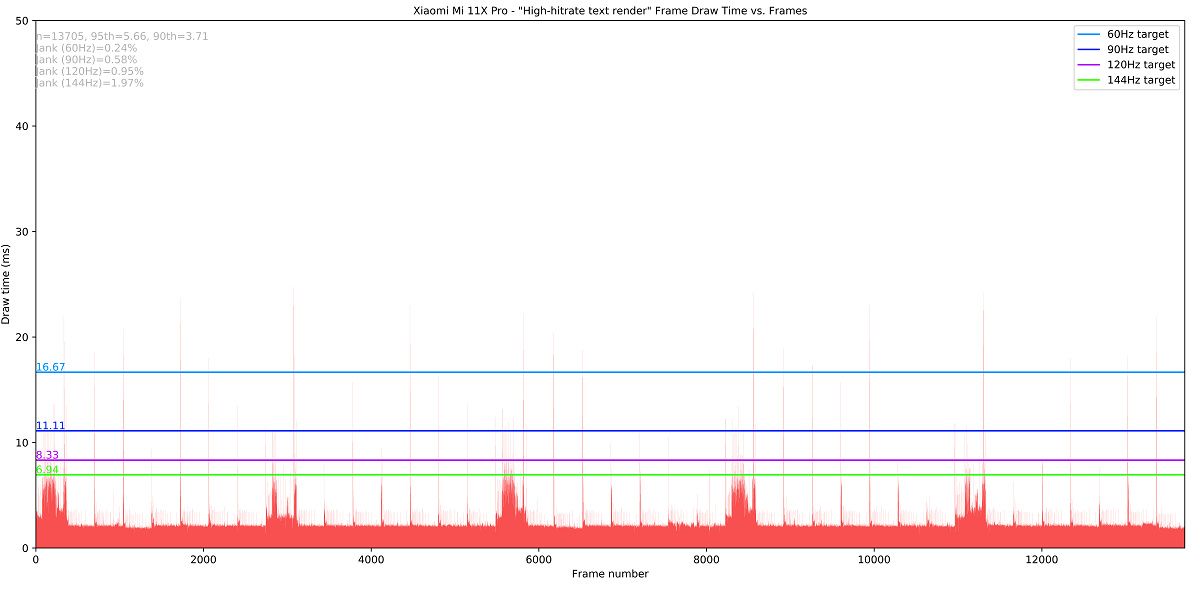Click the "40" tick on the draw time axis
1200x589 pixels.
[22, 126]
